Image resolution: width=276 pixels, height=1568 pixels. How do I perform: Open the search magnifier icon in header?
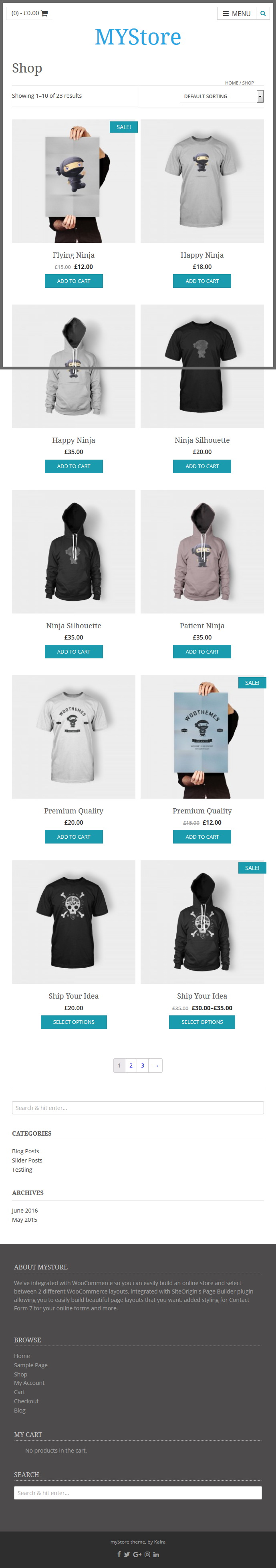pyautogui.click(x=263, y=13)
